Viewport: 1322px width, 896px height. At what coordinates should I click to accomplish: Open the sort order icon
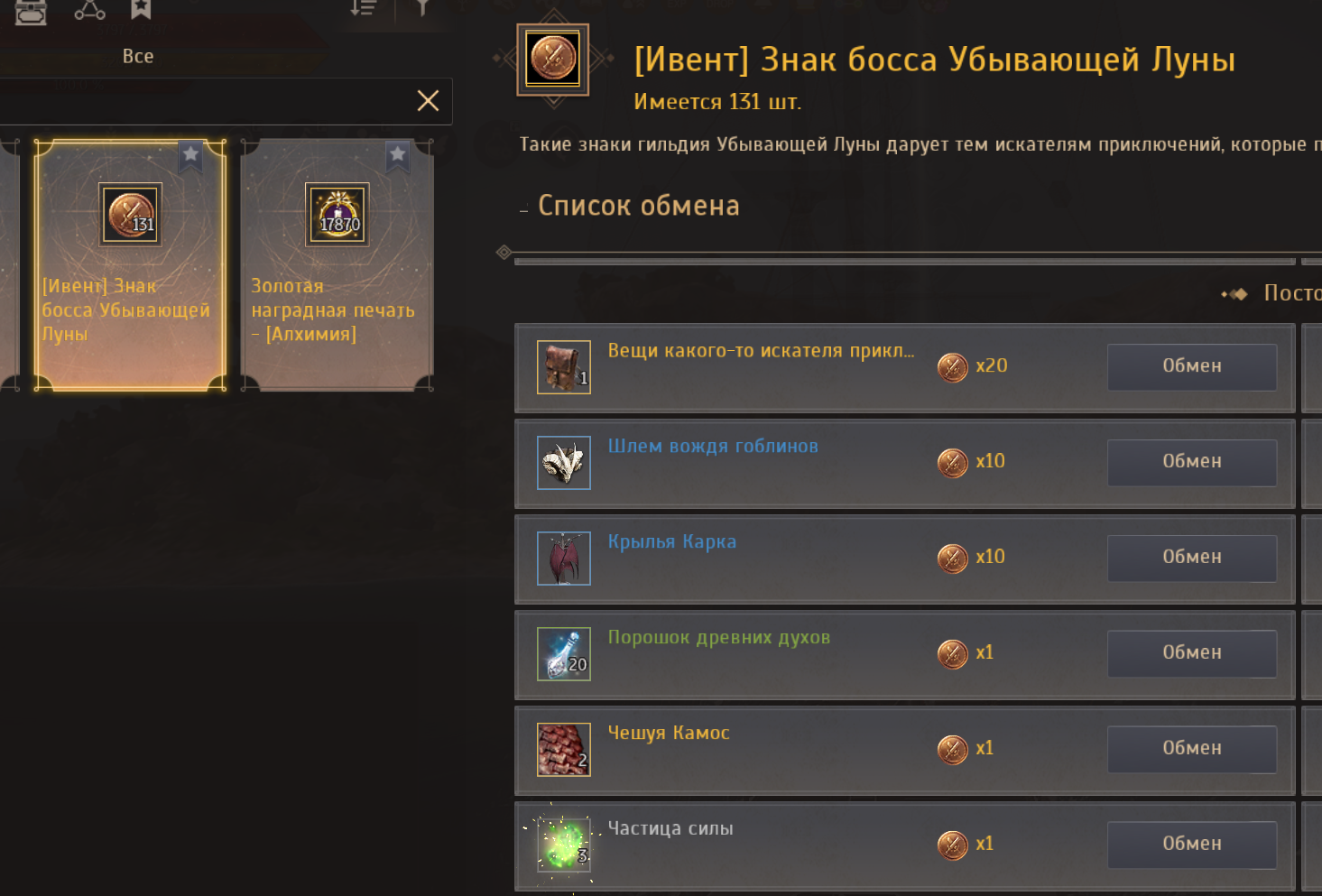coord(364,8)
